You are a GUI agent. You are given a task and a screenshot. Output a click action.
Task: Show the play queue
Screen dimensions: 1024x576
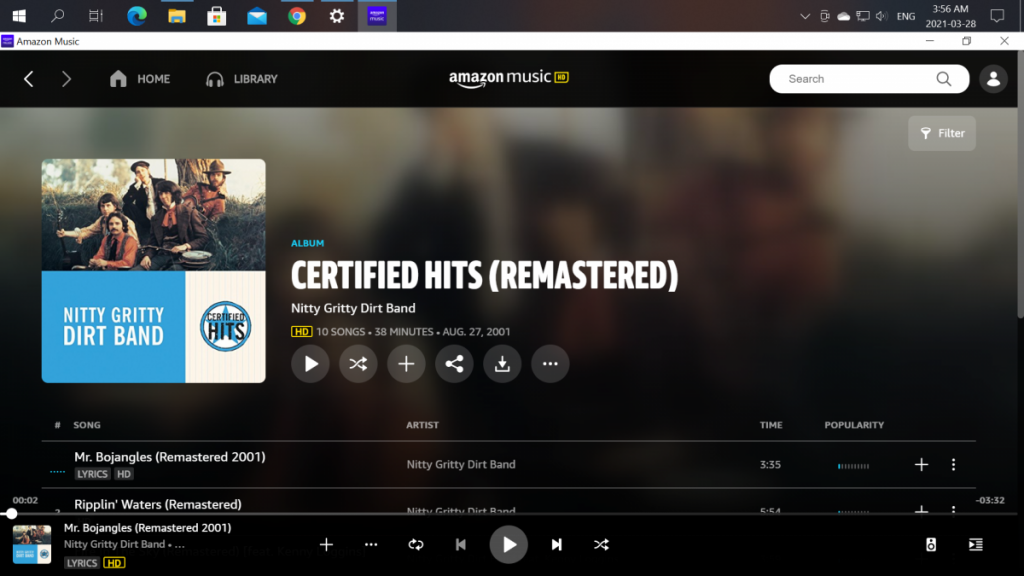click(976, 545)
